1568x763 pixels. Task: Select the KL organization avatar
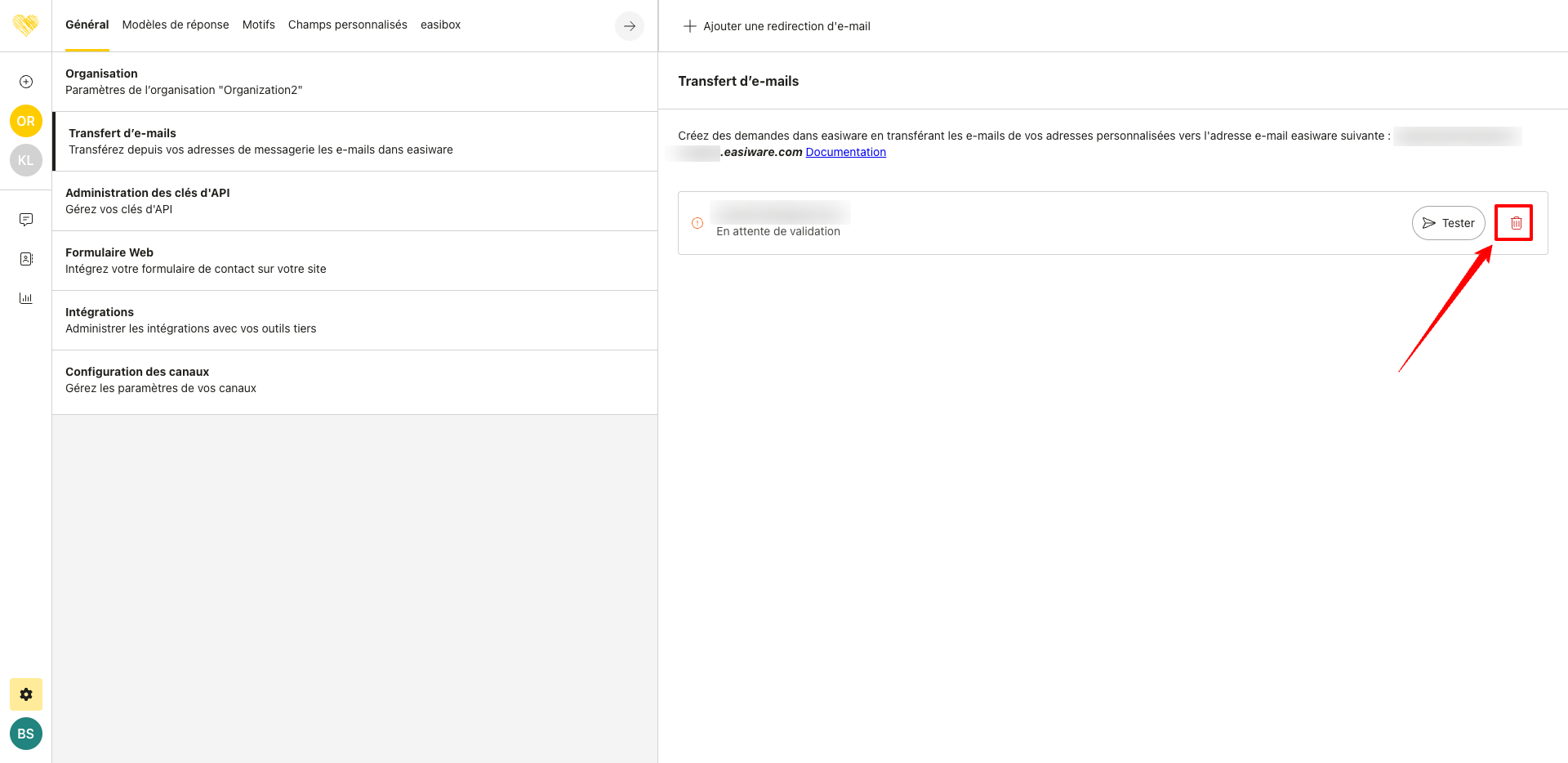[26, 160]
